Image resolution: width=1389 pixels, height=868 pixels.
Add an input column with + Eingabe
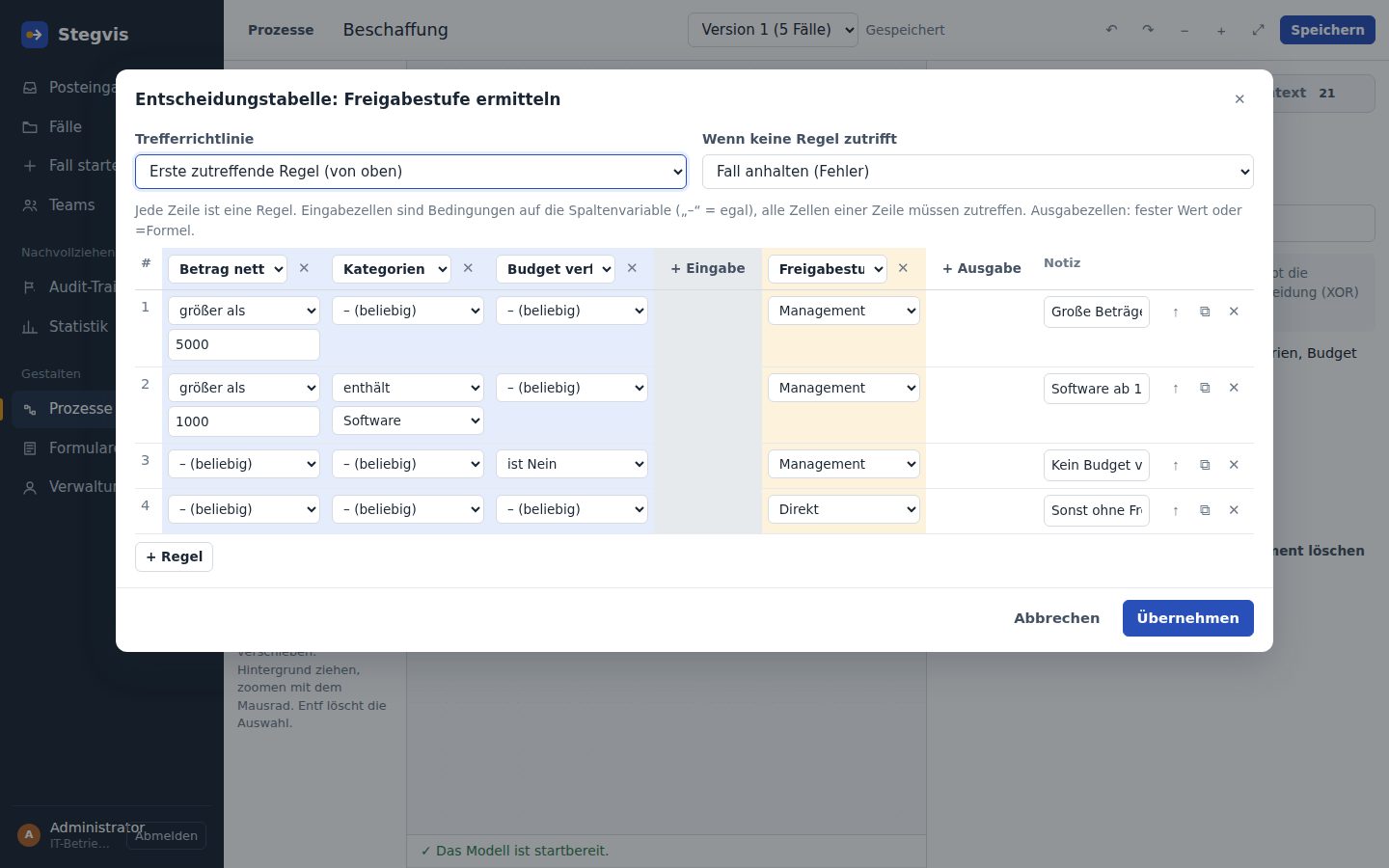708,268
